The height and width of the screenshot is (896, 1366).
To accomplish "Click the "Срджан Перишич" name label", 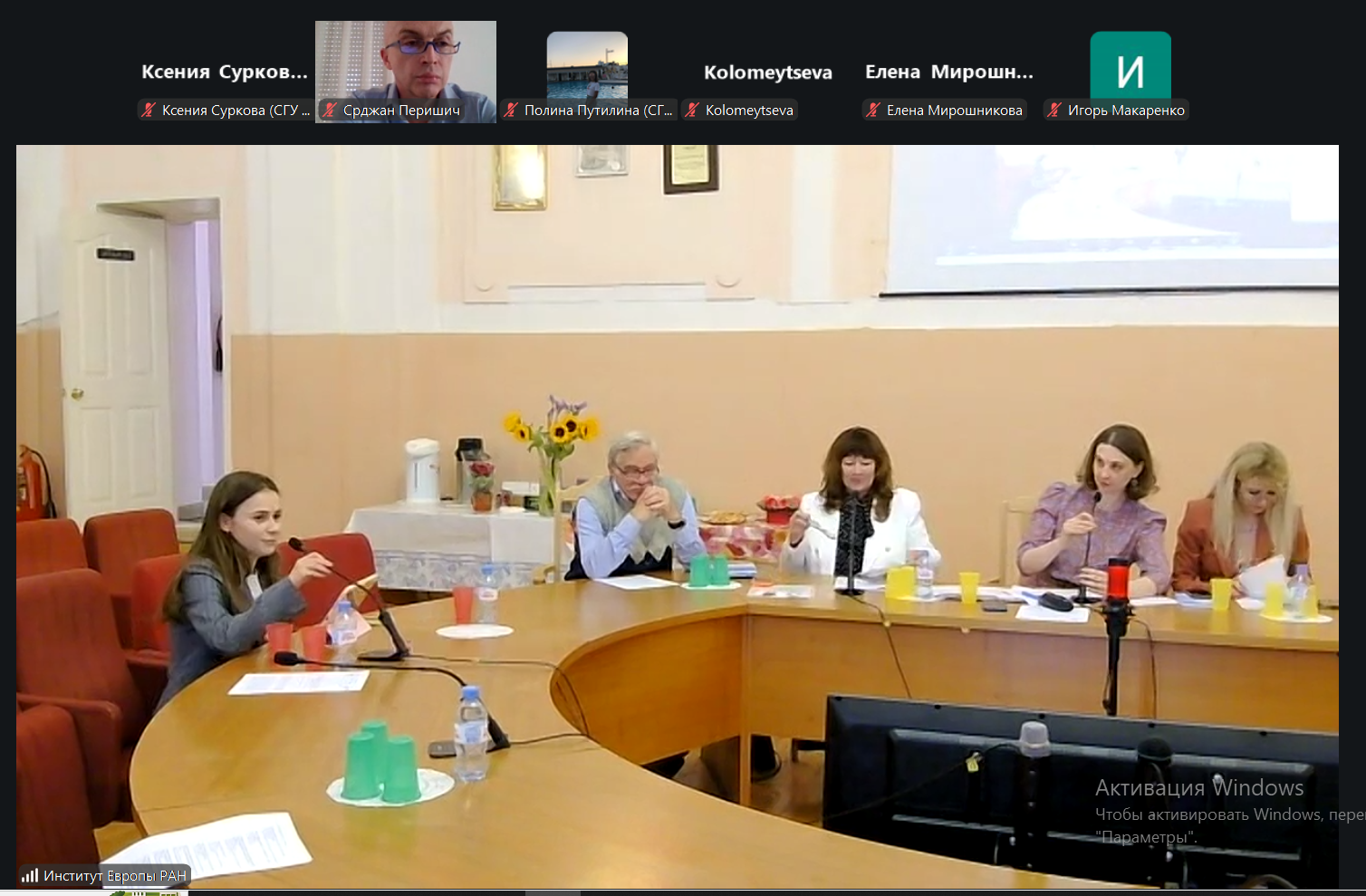I will pyautogui.click(x=401, y=111).
